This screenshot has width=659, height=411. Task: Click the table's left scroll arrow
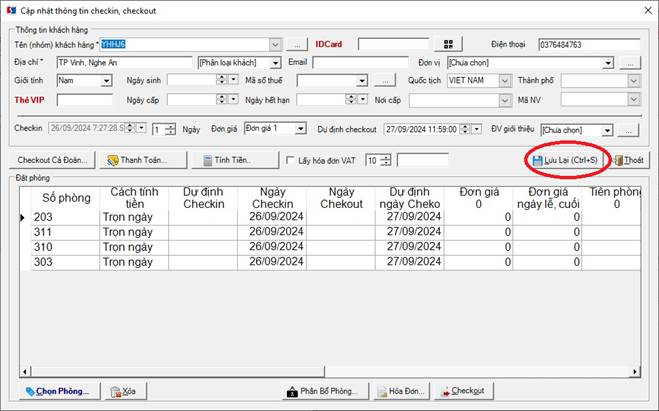pyautogui.click(x=25, y=371)
